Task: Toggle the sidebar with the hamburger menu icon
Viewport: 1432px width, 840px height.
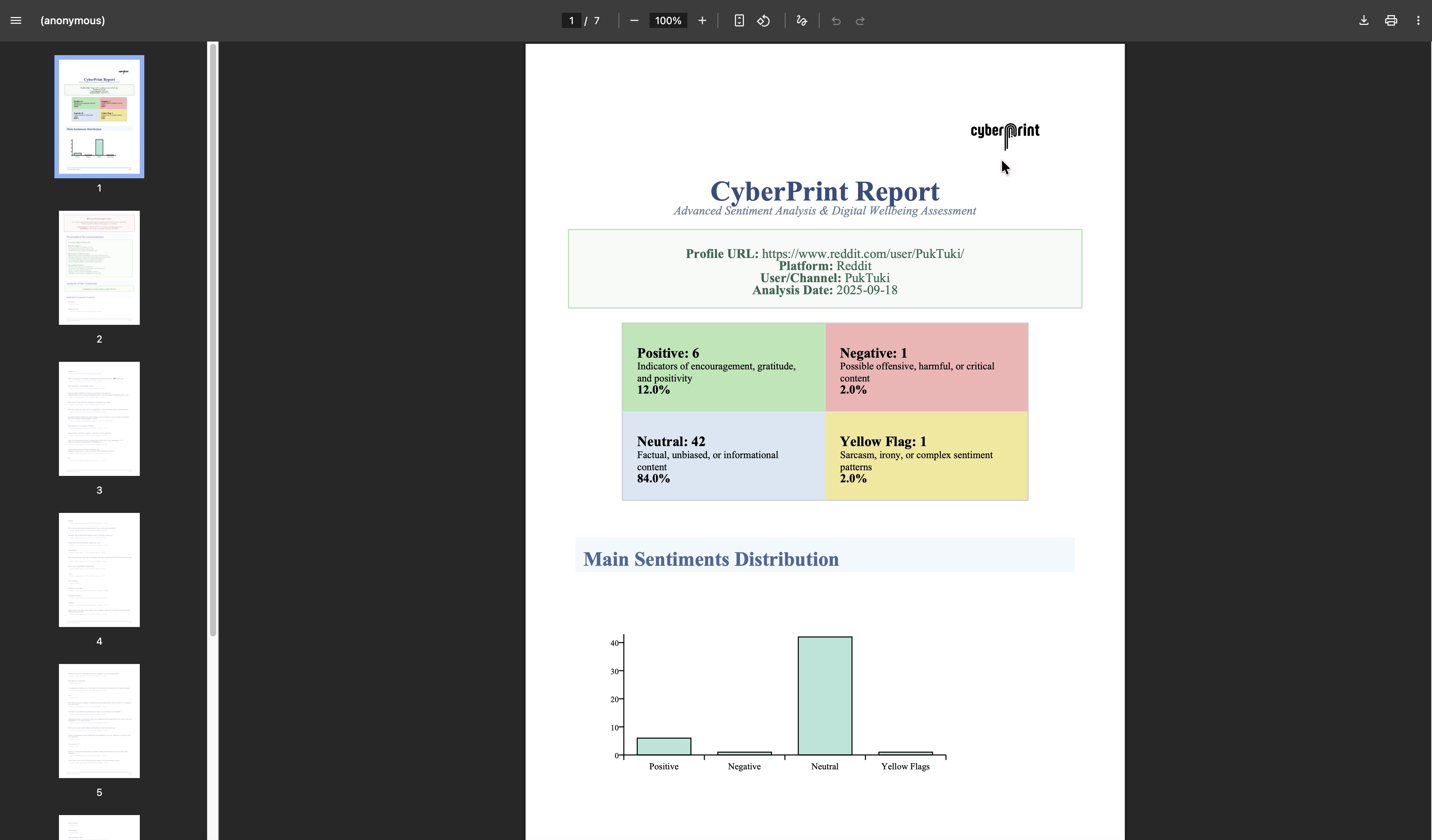Action: coord(16,20)
